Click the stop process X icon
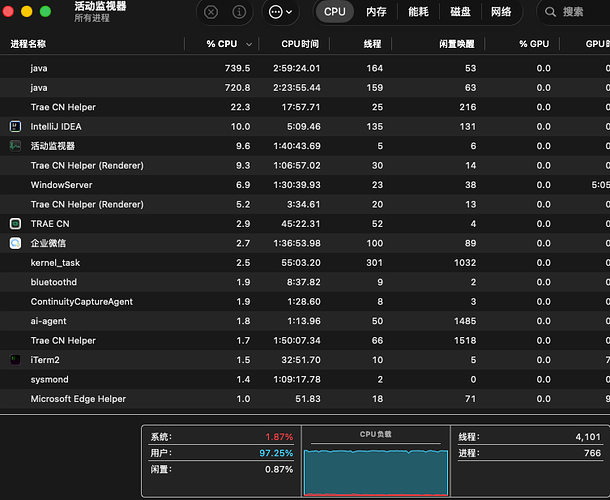This screenshot has width=610, height=500. tap(210, 12)
